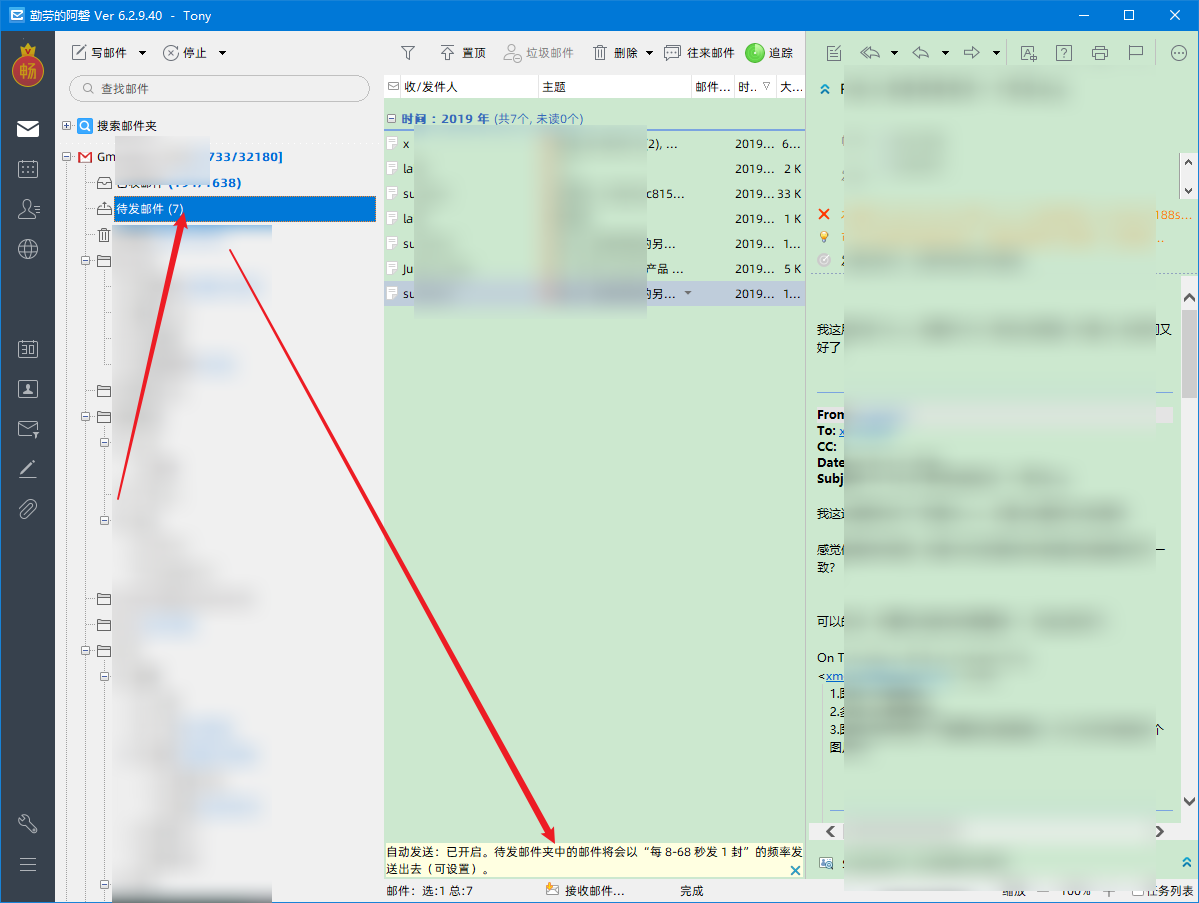Screen dimensions: 1199x903
Task: Flag the message with the flag icon
Action: (x=1136, y=53)
